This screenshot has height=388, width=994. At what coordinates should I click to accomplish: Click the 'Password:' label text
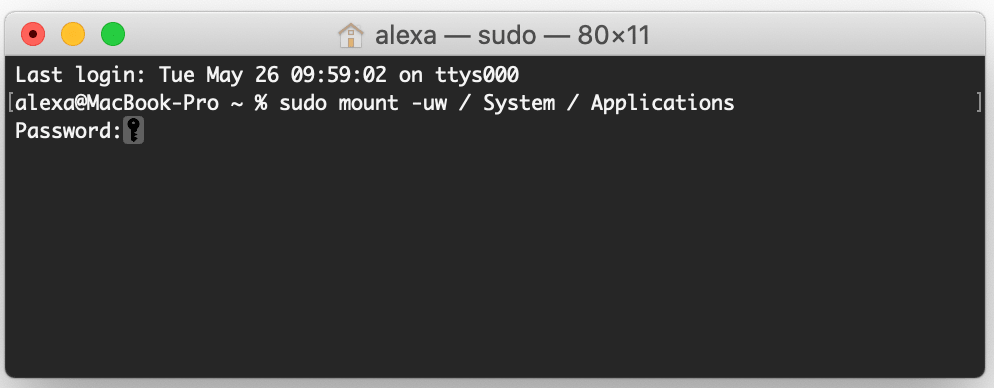(x=68, y=131)
